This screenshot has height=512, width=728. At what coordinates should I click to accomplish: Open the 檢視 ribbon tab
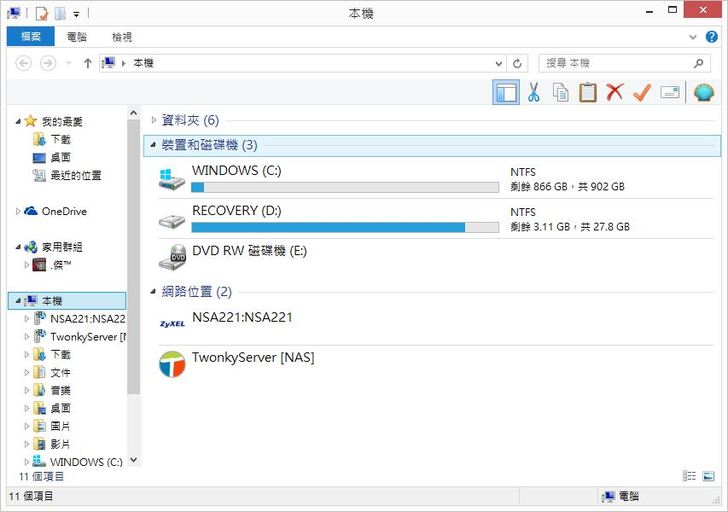(x=122, y=37)
